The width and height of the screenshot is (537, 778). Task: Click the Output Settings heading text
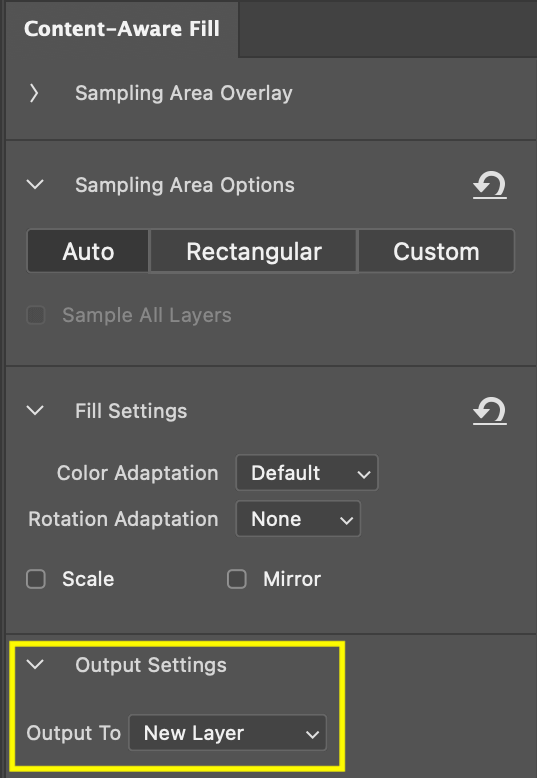pyautogui.click(x=151, y=665)
